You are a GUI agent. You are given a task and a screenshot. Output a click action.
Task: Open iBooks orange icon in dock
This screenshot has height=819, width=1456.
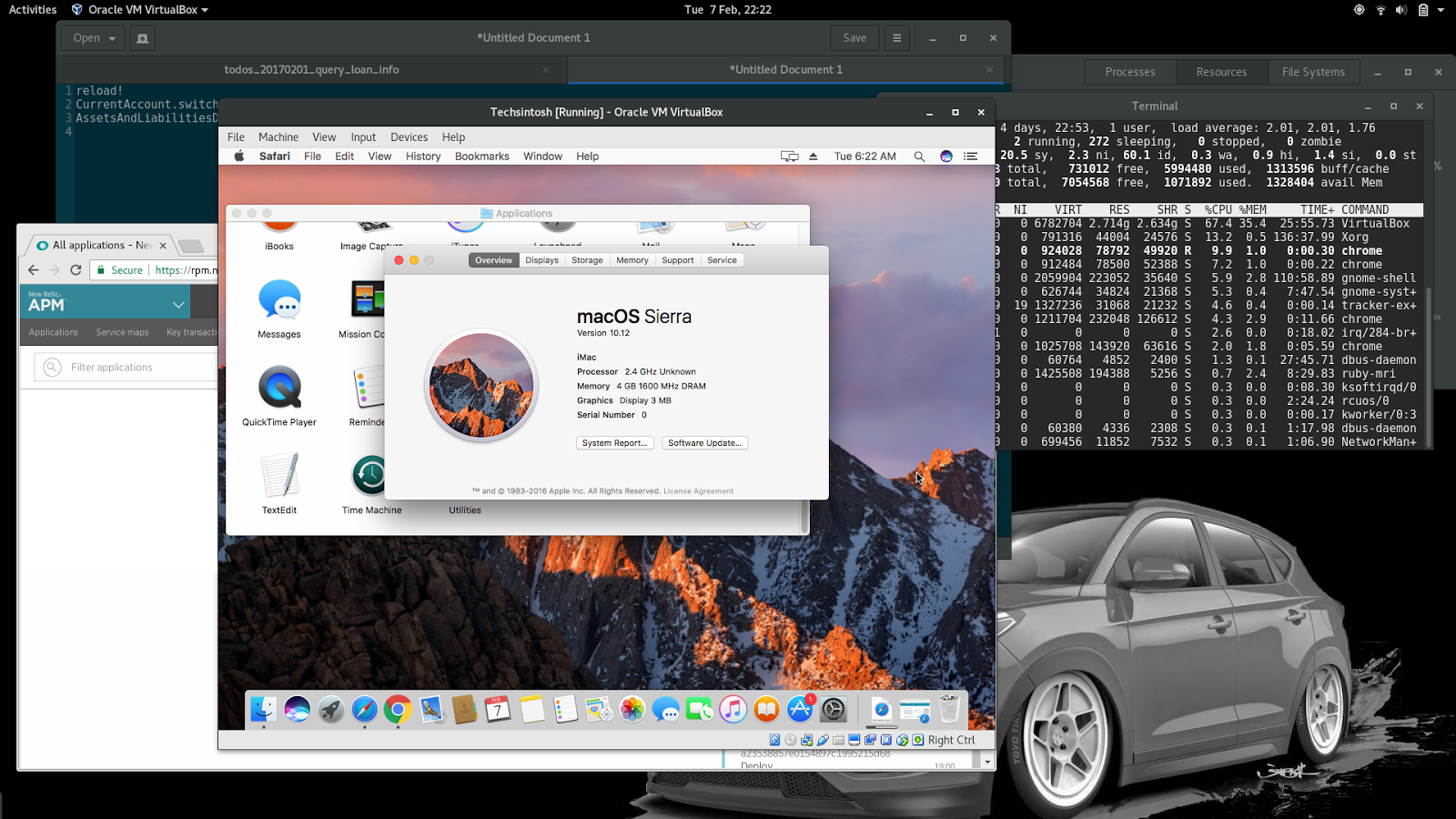766,710
